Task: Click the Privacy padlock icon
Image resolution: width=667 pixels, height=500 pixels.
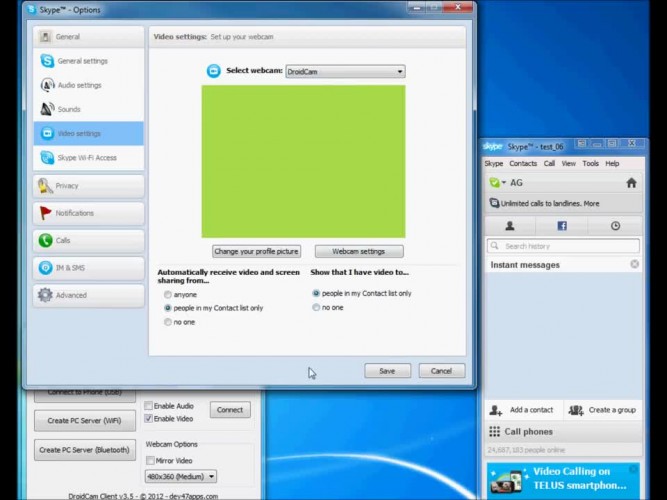Action: tap(45, 186)
